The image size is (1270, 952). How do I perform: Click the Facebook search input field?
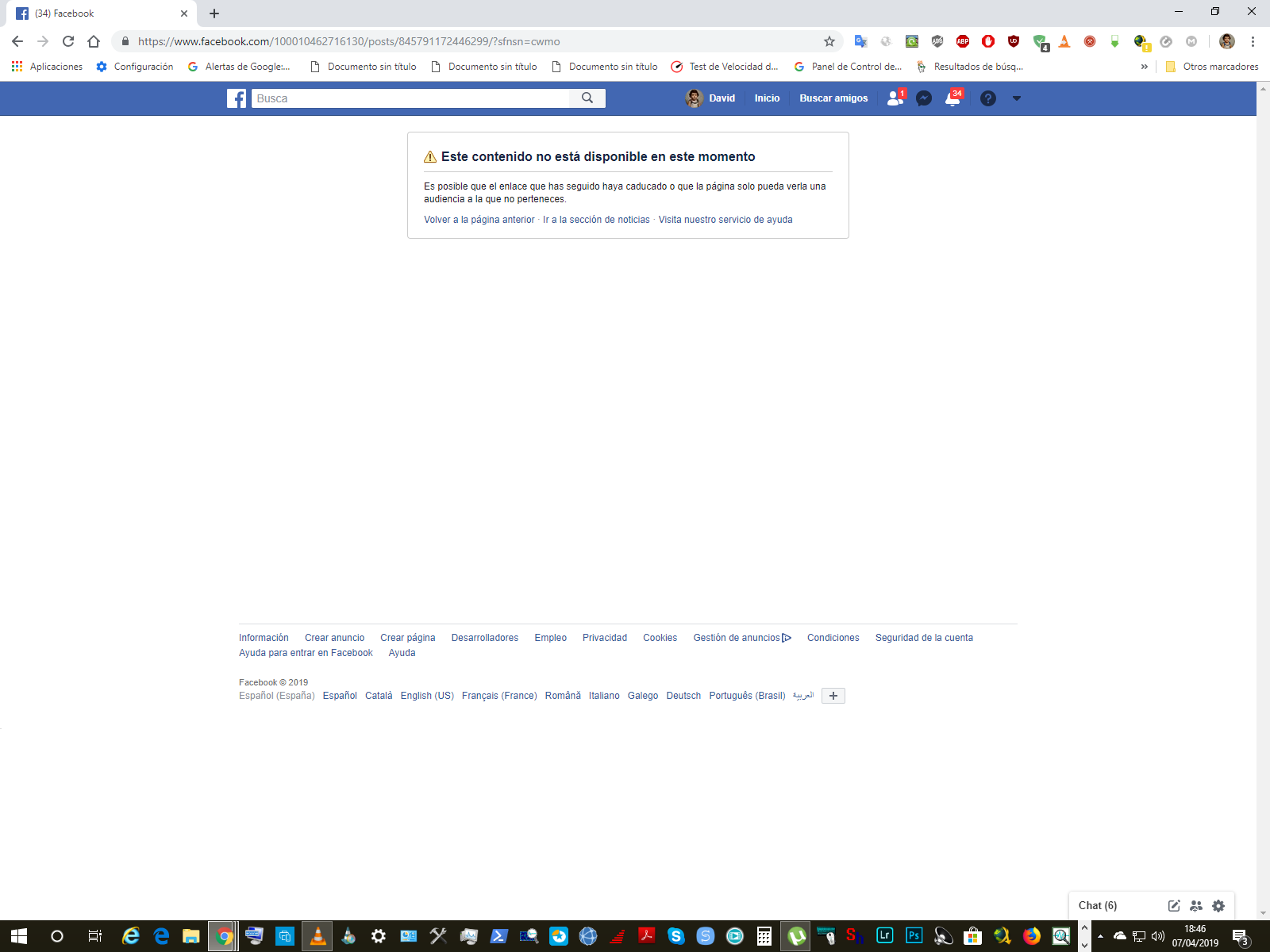tap(410, 98)
